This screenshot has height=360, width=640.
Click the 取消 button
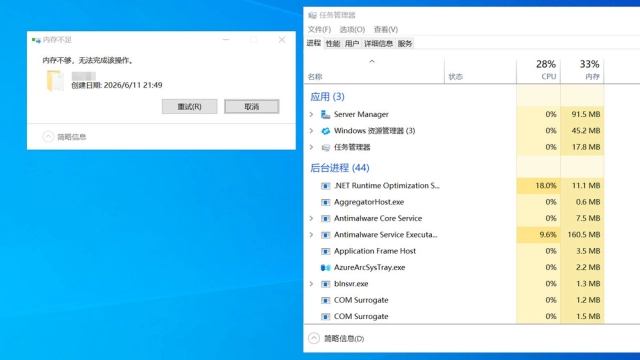251,107
